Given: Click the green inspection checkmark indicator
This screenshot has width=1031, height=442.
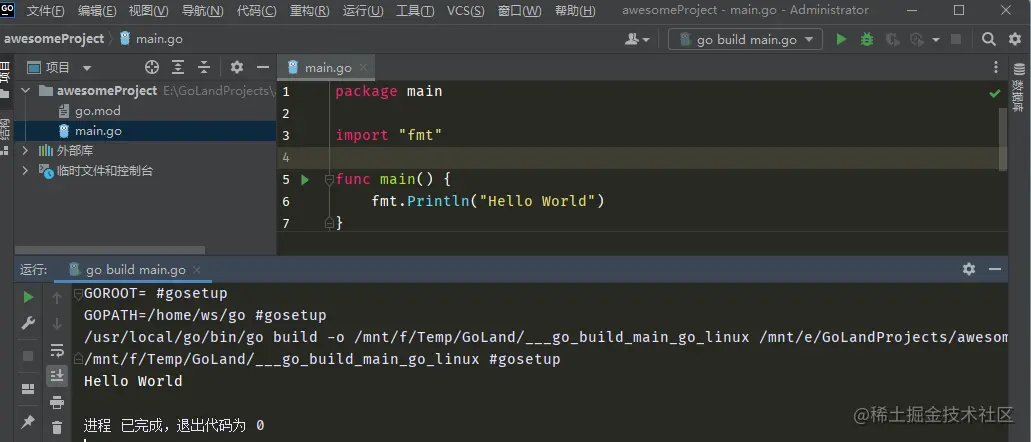Looking at the screenshot, I should [995, 94].
